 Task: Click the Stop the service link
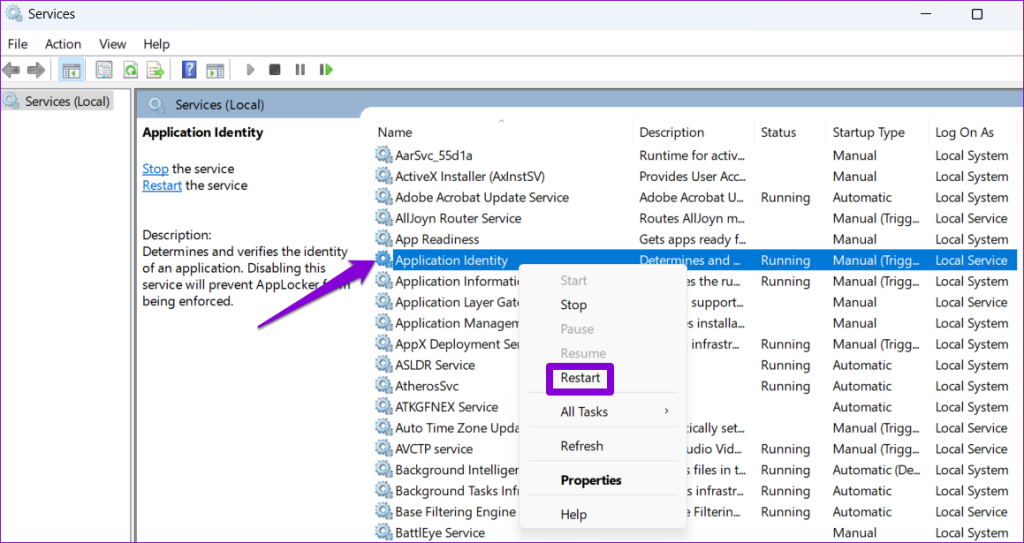tap(155, 169)
